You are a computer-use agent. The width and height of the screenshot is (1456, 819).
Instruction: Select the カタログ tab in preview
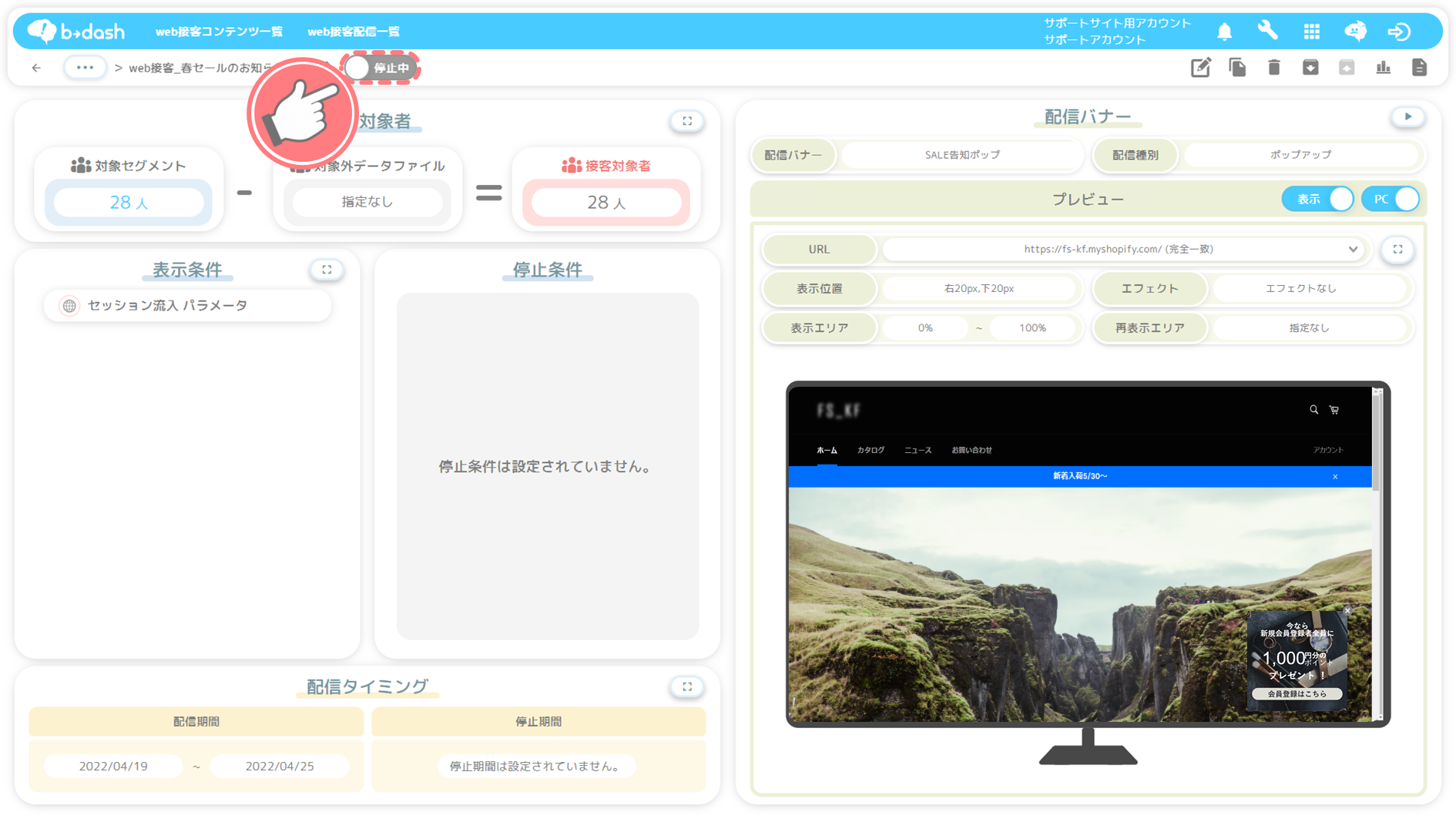pos(871,451)
